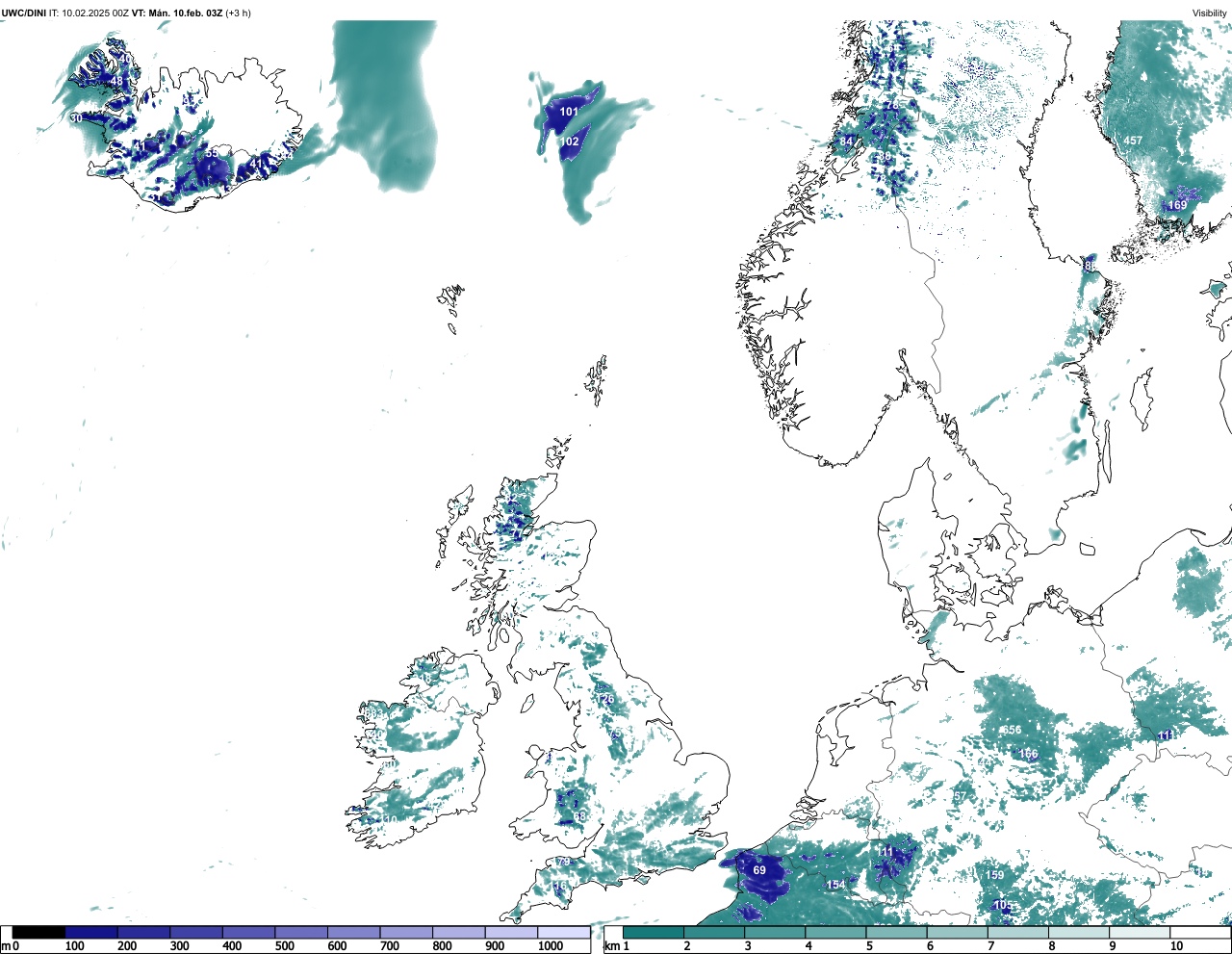Click the '30' value off western Iceland

pos(76,118)
